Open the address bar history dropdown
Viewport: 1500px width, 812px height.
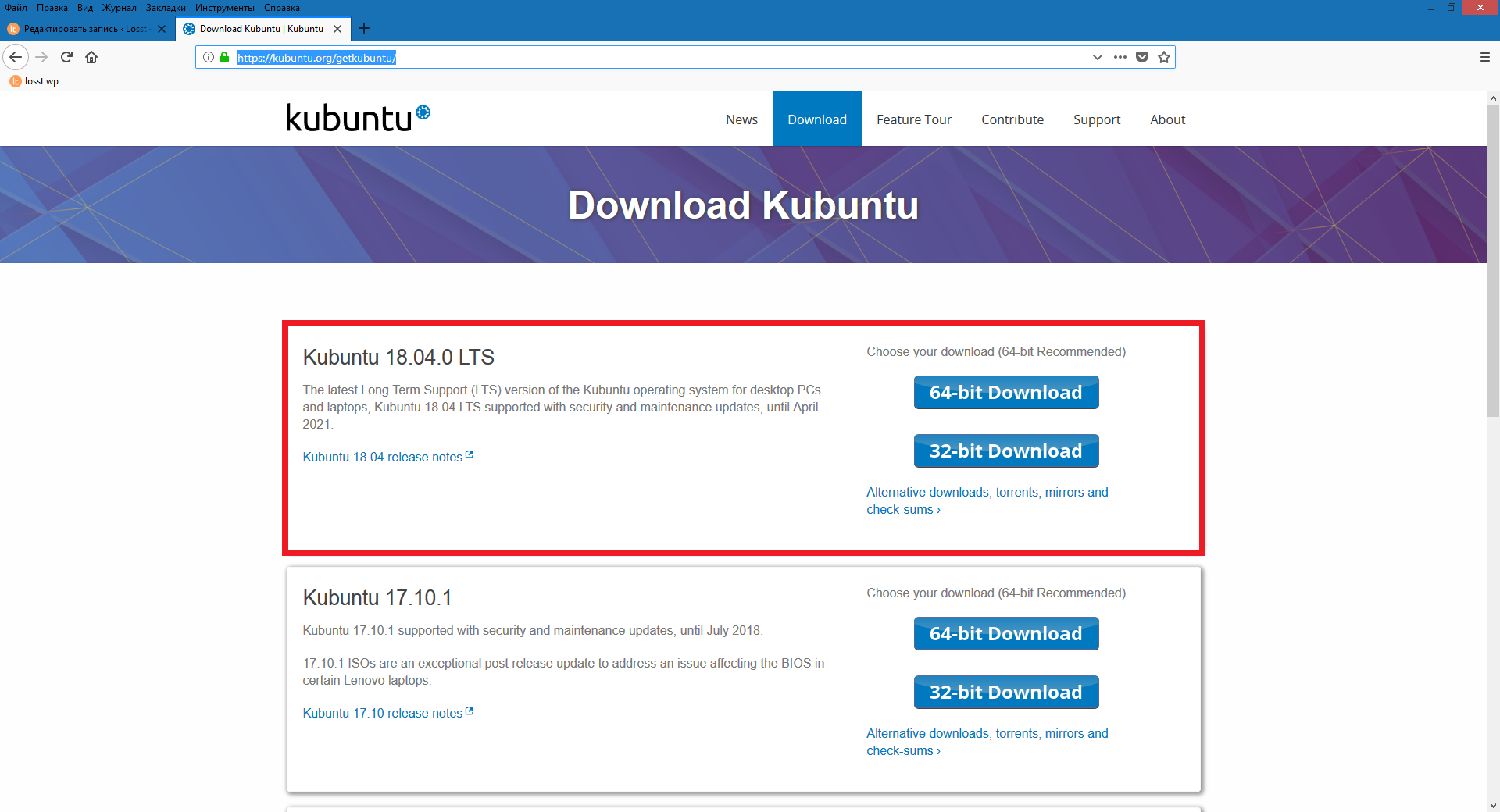(1098, 57)
